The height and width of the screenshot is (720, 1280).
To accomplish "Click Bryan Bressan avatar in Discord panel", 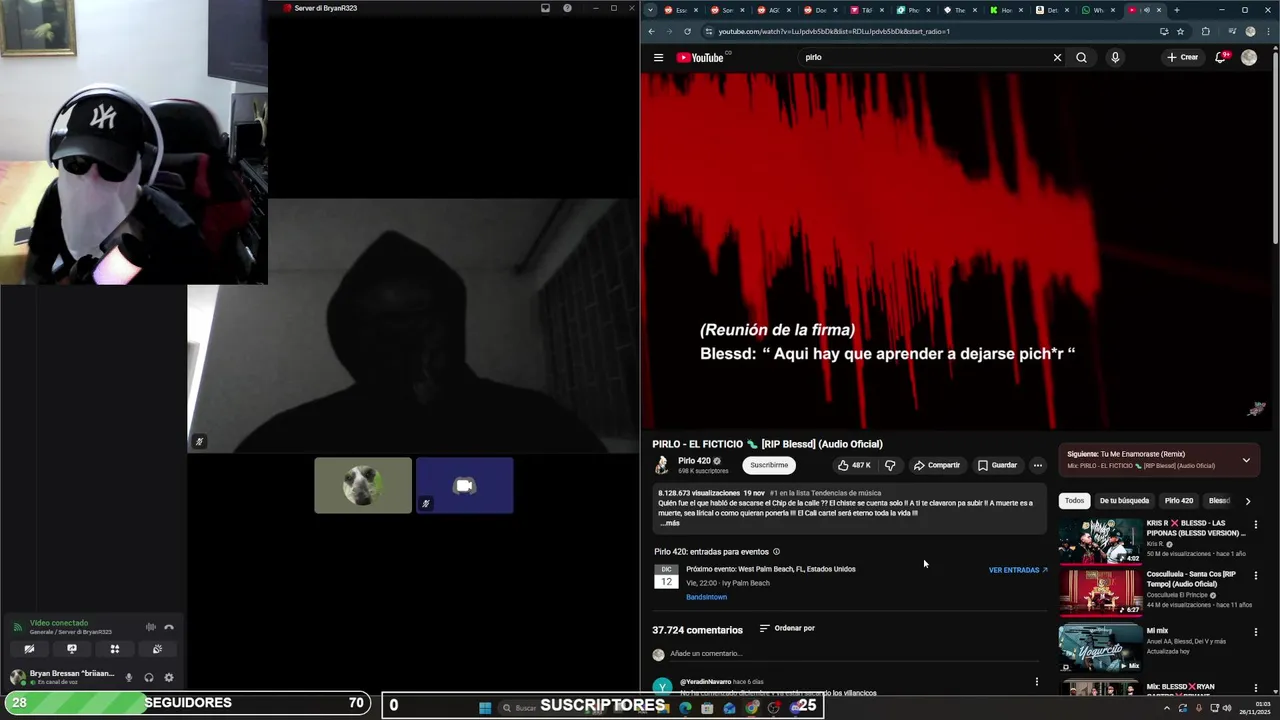I will pyautogui.click(x=18, y=677).
